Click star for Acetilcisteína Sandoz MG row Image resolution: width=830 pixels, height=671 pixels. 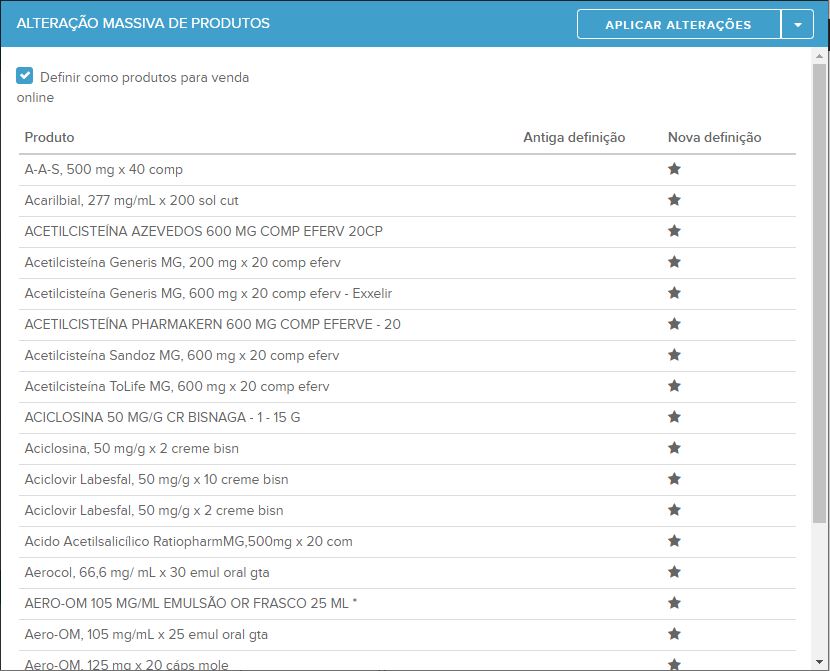point(674,355)
